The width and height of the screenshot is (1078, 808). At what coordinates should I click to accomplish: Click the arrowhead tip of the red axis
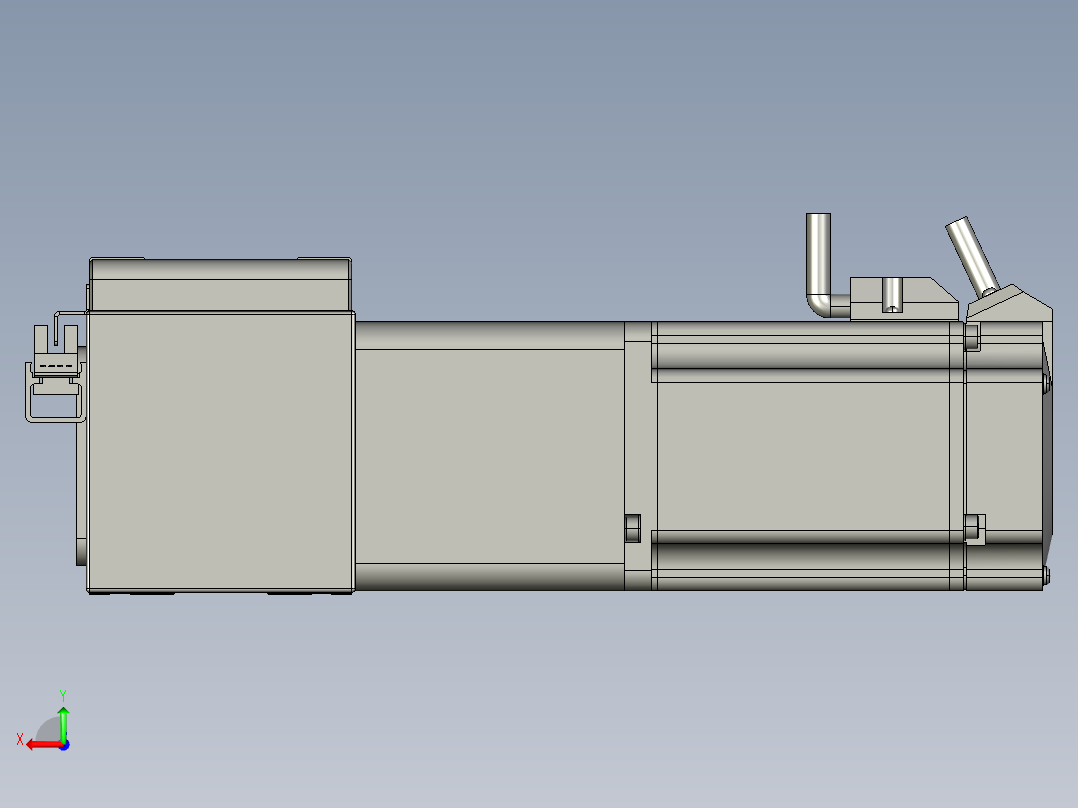[x=29, y=744]
